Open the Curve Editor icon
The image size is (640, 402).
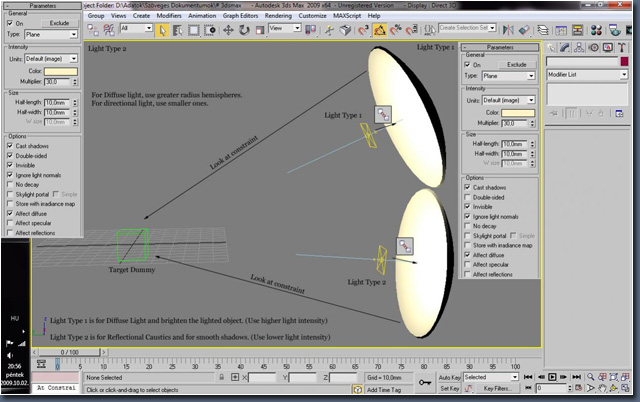click(561, 30)
